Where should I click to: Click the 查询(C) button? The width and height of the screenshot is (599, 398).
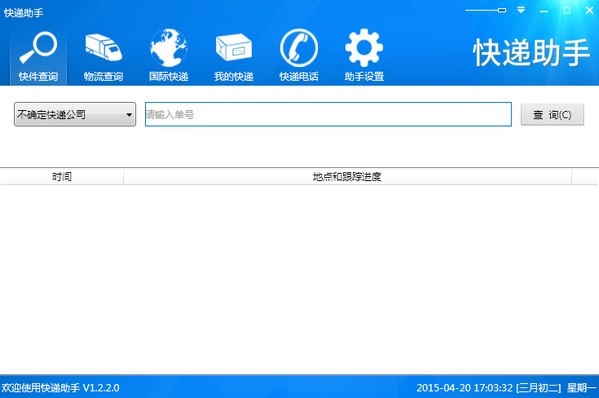coord(552,115)
